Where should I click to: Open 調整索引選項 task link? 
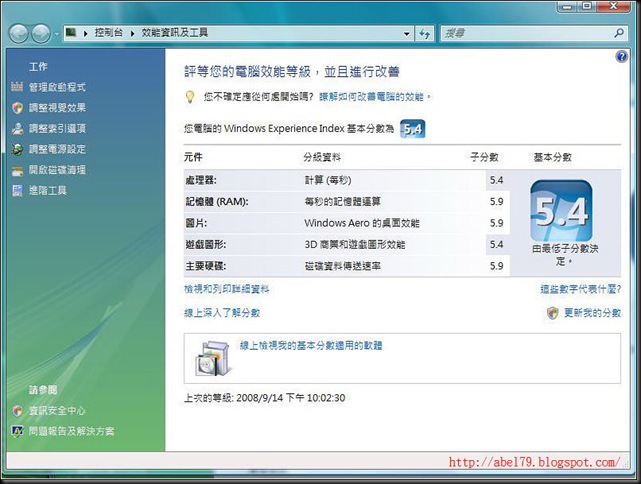(57, 128)
